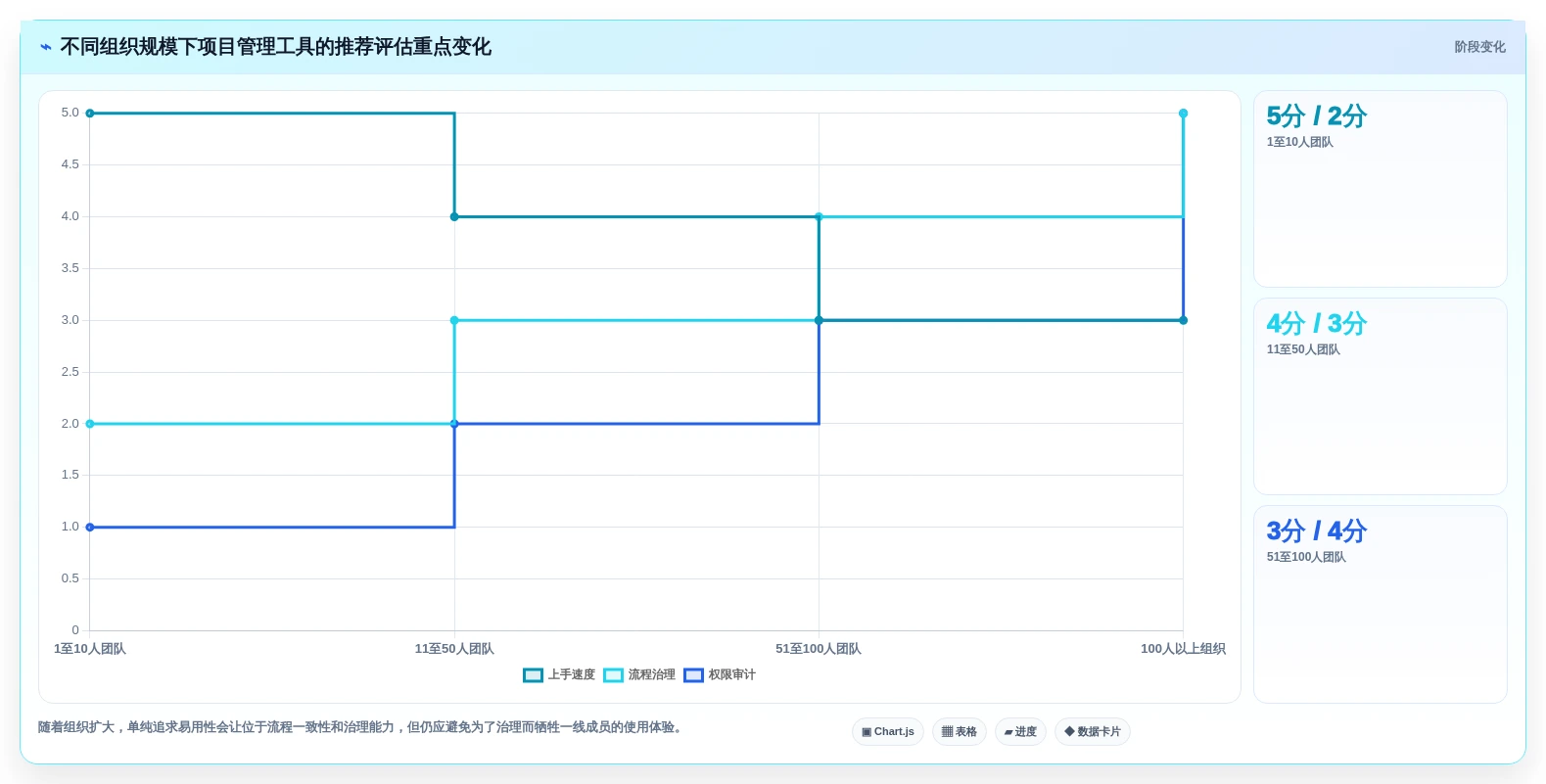Viewport: 1546px width, 784px height.
Task: Click the 流程治理 point at 3.0 for 11至50人团队
Action: tap(454, 320)
